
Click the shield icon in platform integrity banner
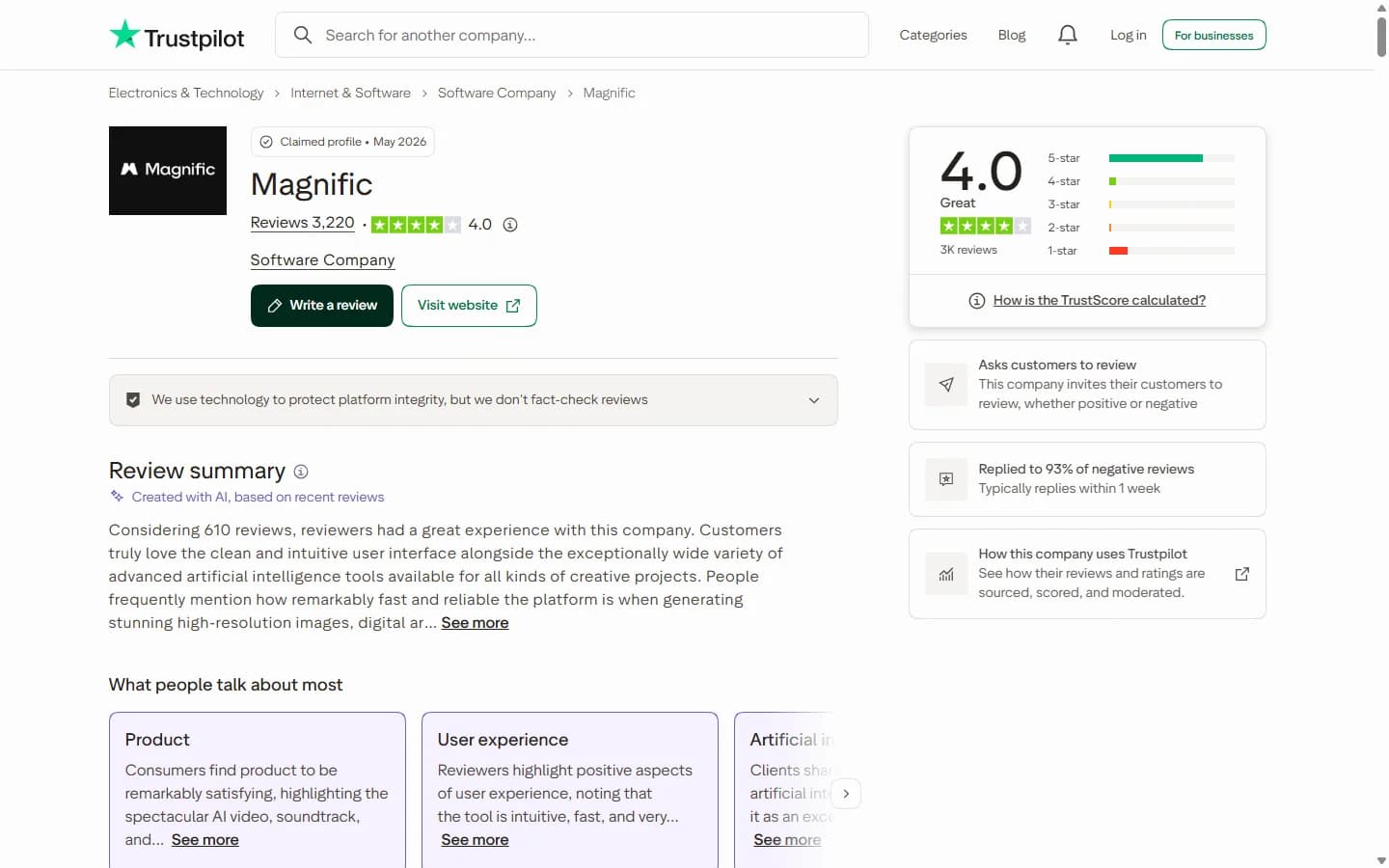[133, 400]
